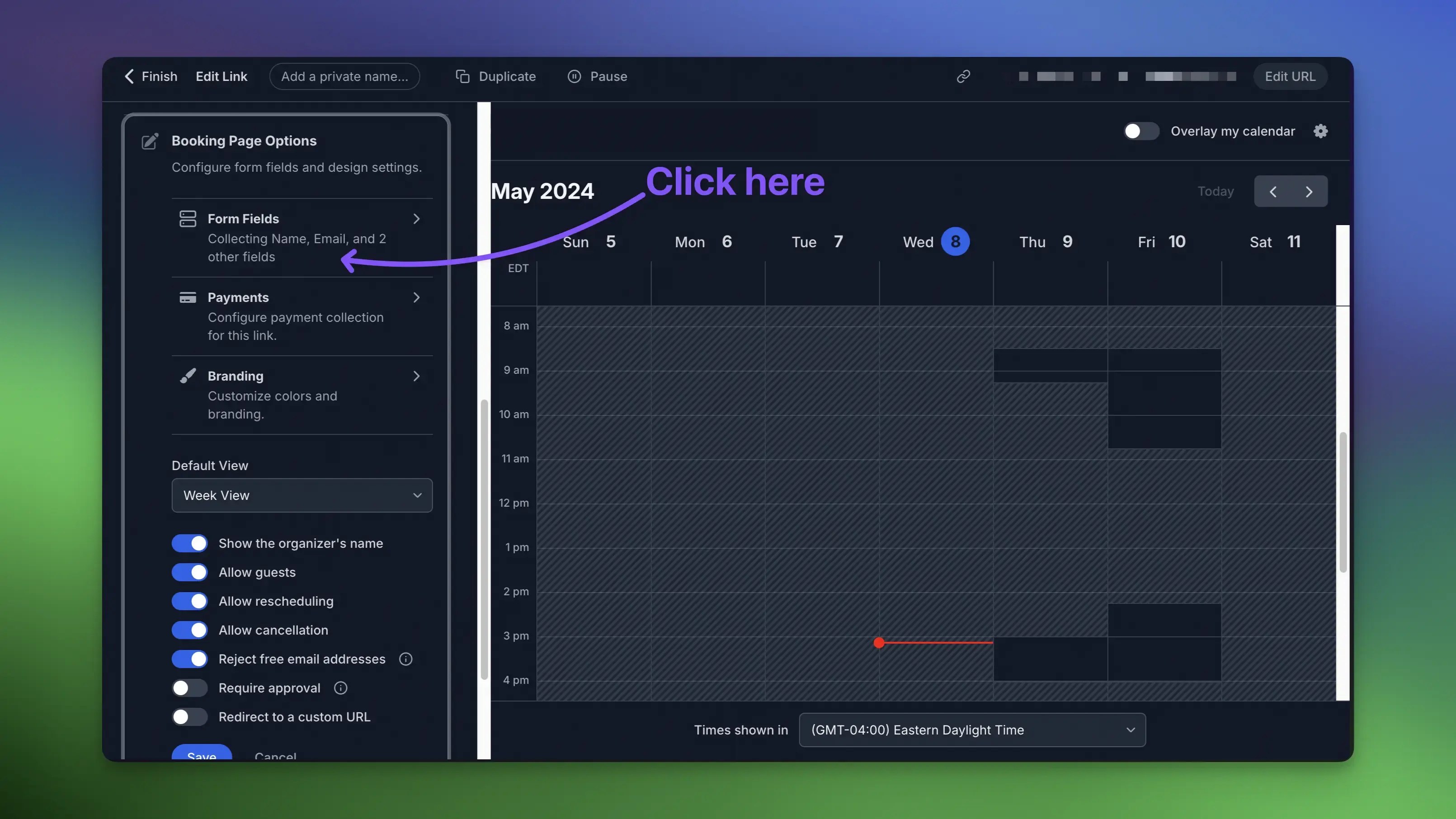The image size is (1456, 819).
Task: Expand Branding chevron
Action: (417, 376)
